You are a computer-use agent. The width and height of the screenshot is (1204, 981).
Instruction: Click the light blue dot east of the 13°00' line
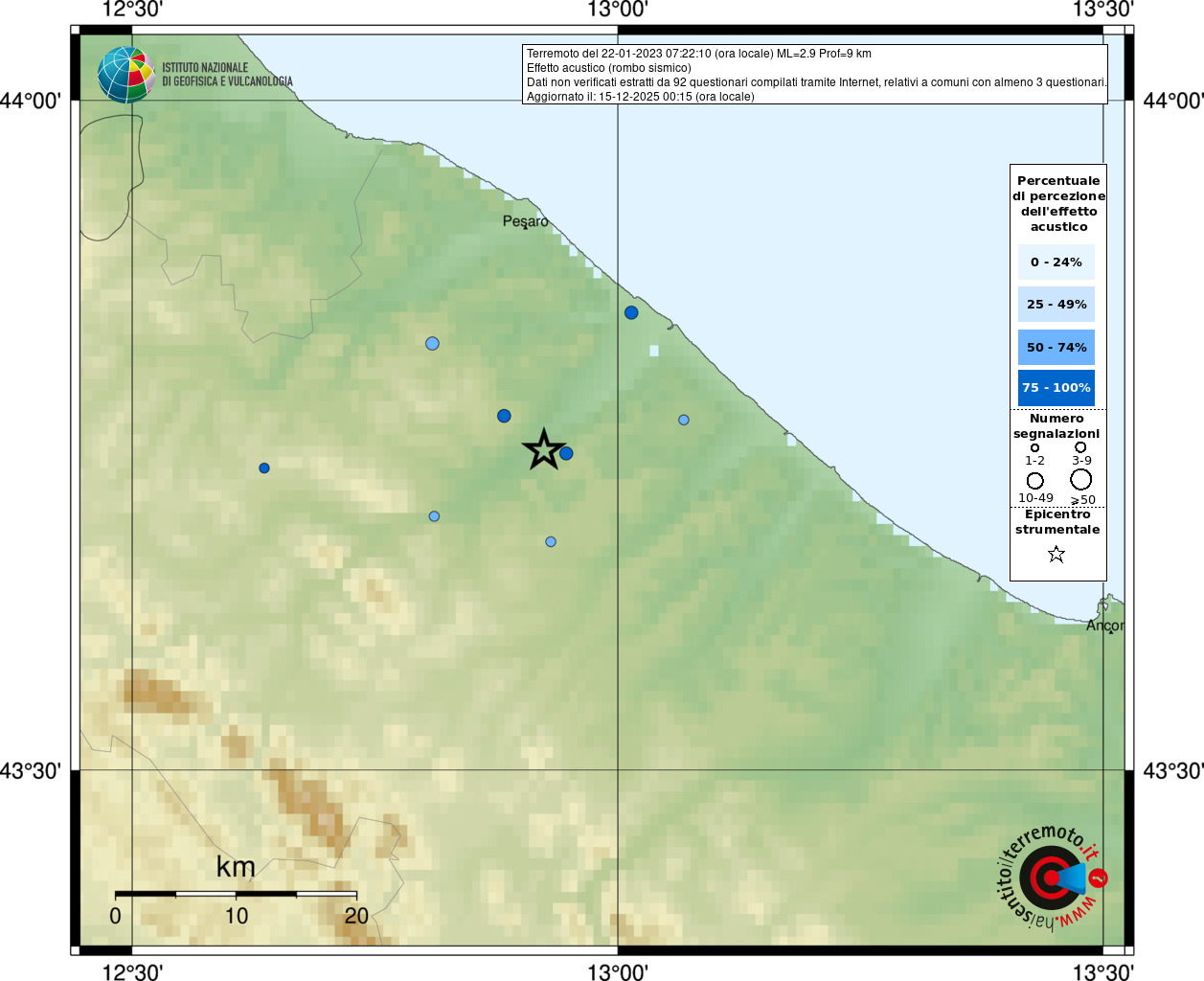coord(684,420)
